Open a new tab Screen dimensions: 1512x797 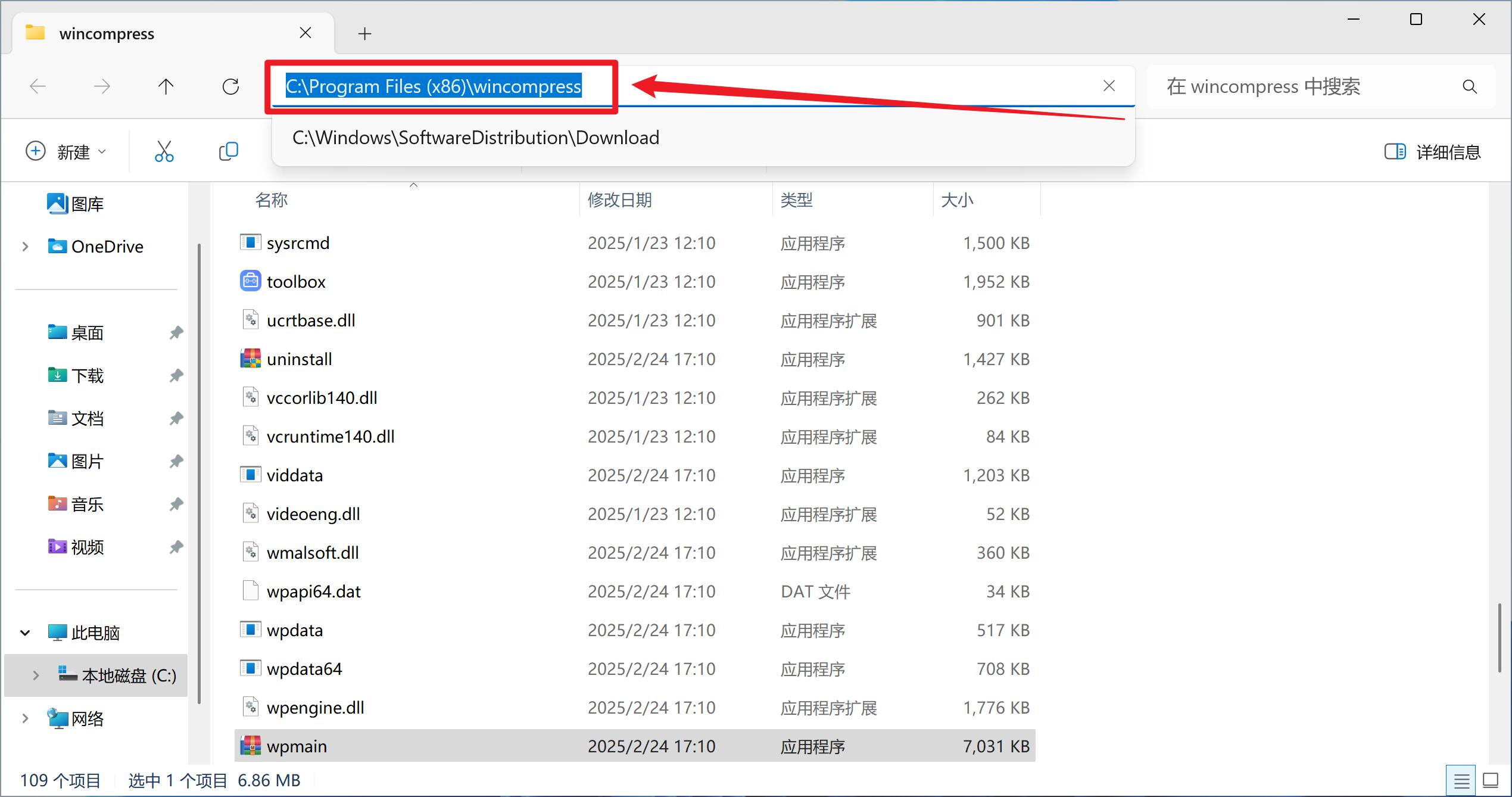[x=364, y=34]
